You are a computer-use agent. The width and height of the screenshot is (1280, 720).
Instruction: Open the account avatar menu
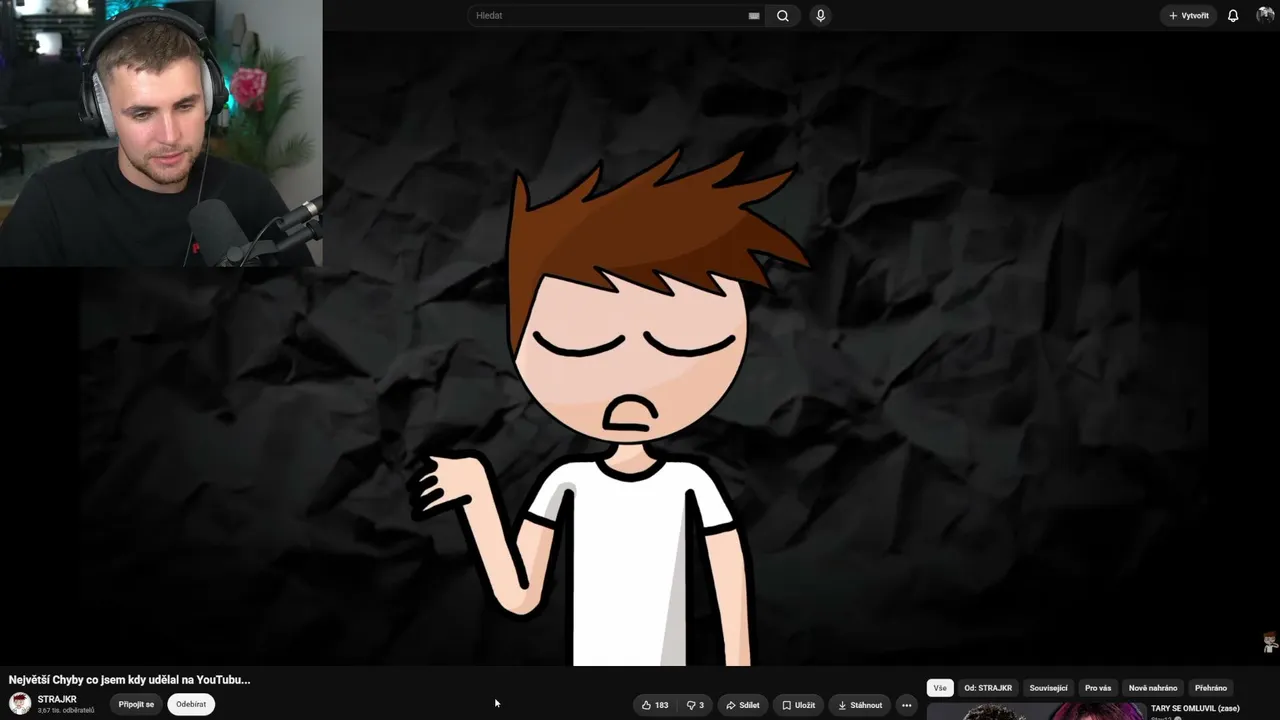point(1265,15)
